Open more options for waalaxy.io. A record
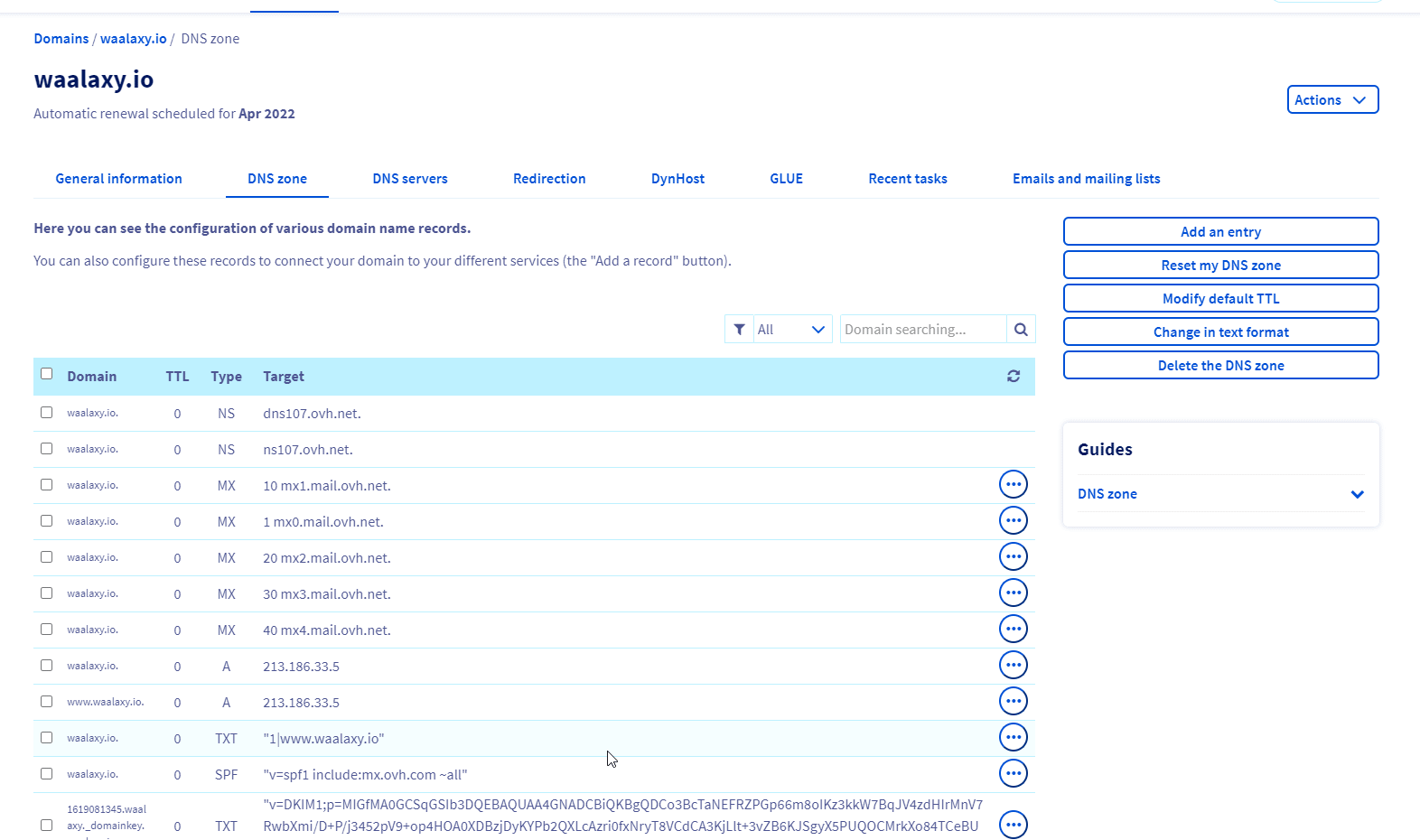Image resolution: width=1420 pixels, height=840 pixels. click(x=1014, y=665)
